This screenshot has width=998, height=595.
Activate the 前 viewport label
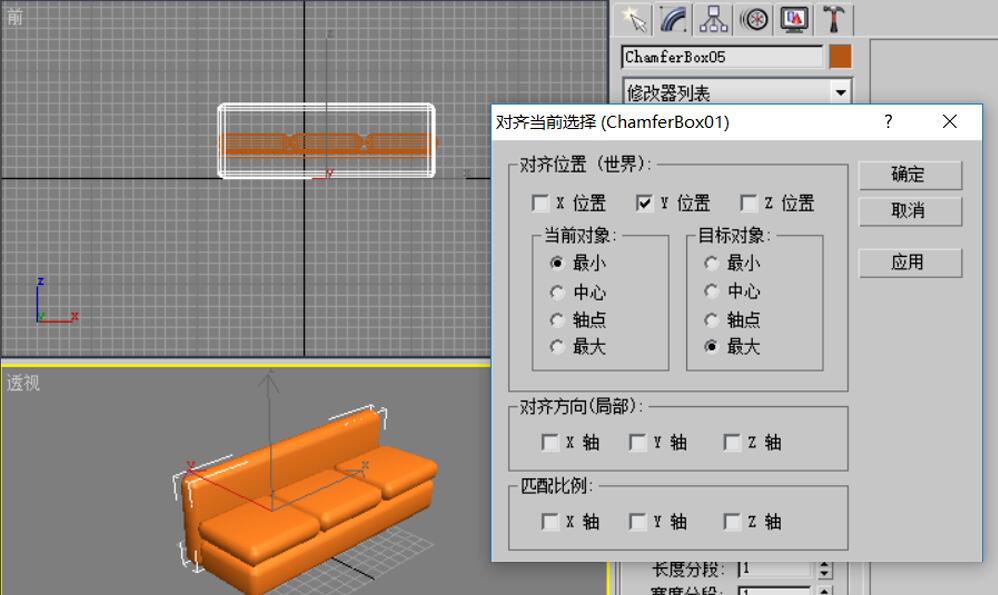[x=12, y=17]
